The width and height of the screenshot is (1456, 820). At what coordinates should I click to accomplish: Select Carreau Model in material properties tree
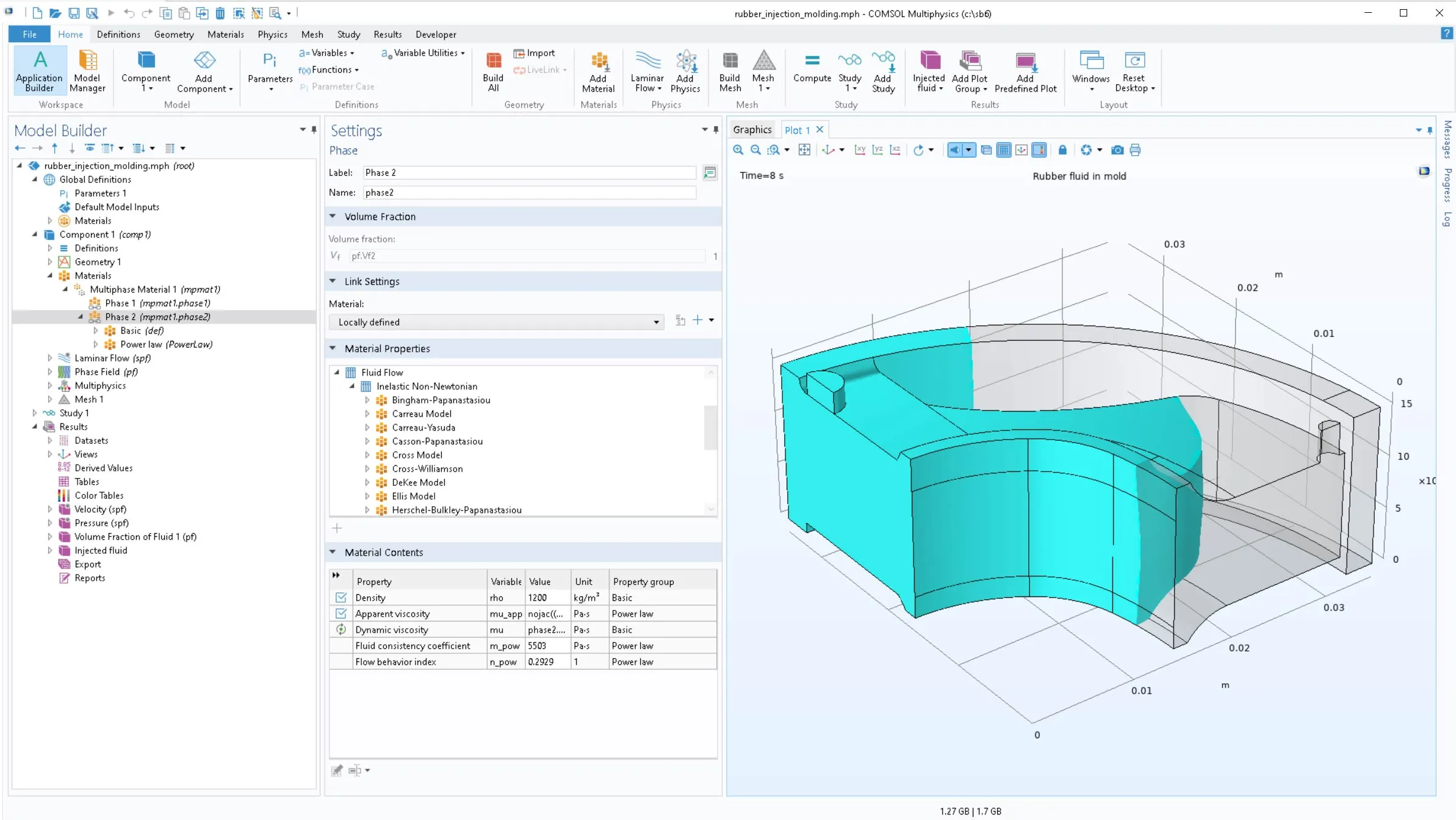tap(422, 414)
